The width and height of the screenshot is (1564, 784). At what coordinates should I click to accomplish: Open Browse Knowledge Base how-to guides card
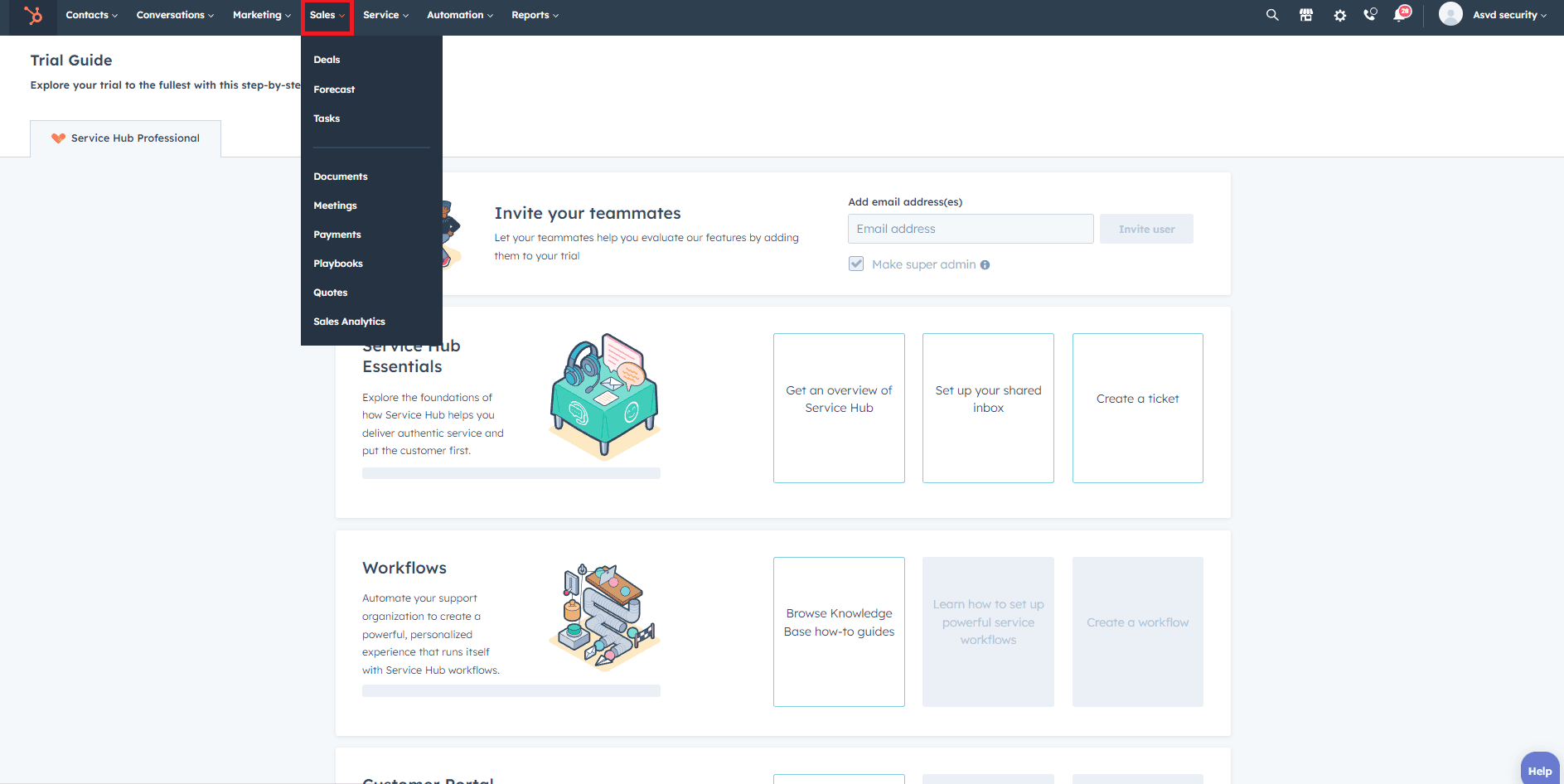(839, 632)
